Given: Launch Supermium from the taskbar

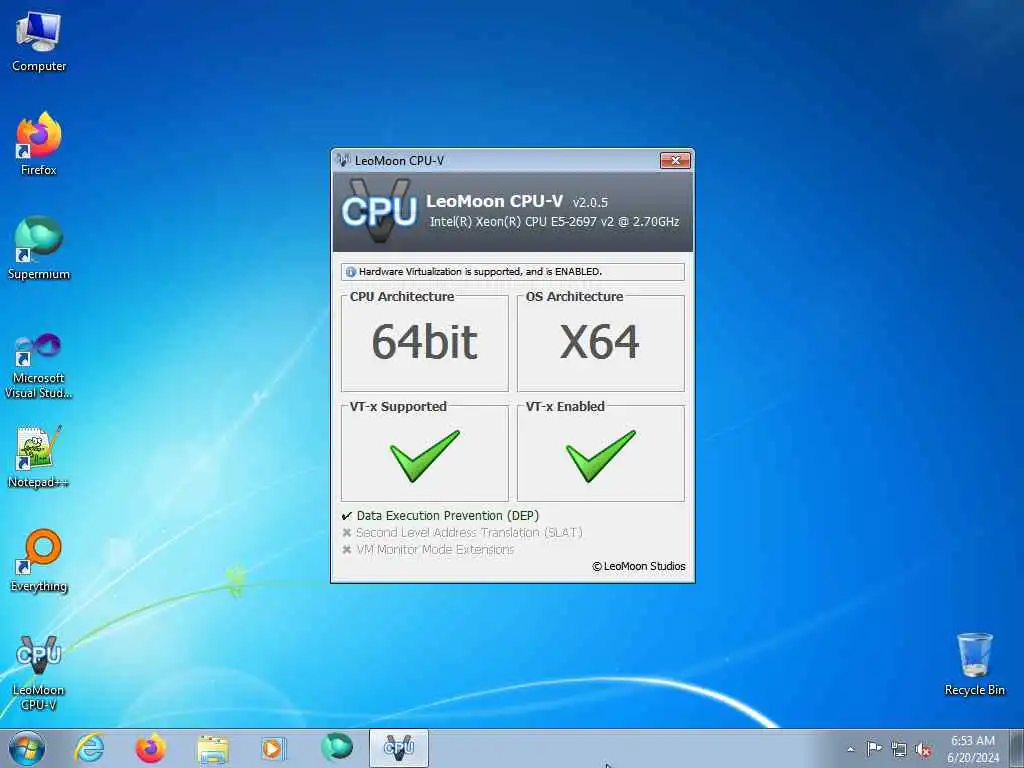Looking at the screenshot, I should tap(337, 747).
